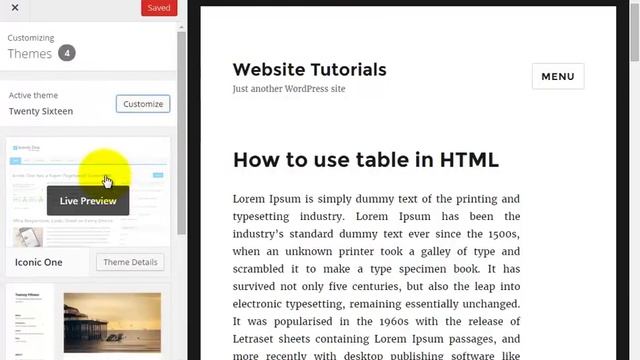
Task: Select the Iconic One theme screenshot
Action: point(88,193)
